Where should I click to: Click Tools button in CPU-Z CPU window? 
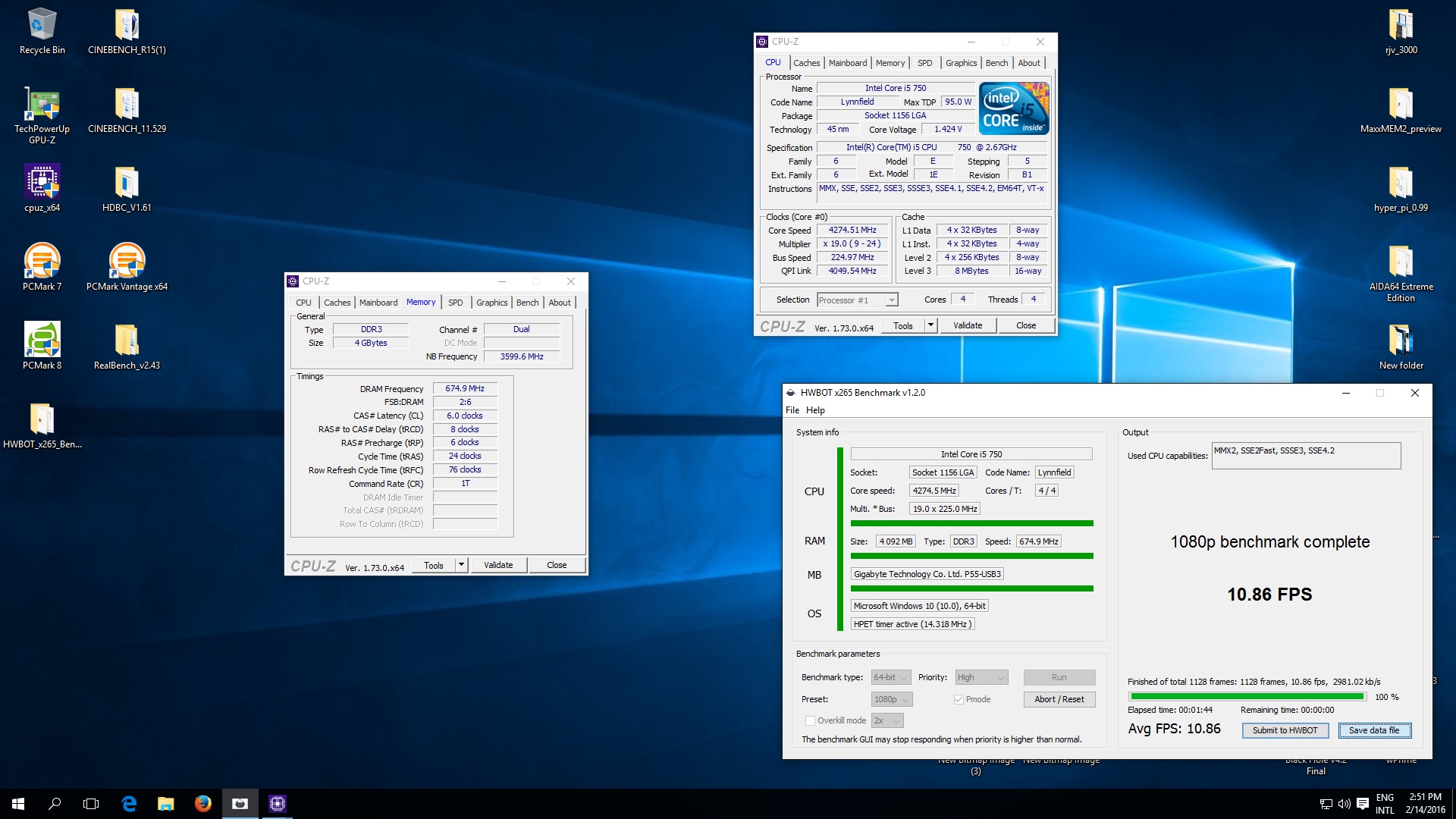tap(902, 325)
